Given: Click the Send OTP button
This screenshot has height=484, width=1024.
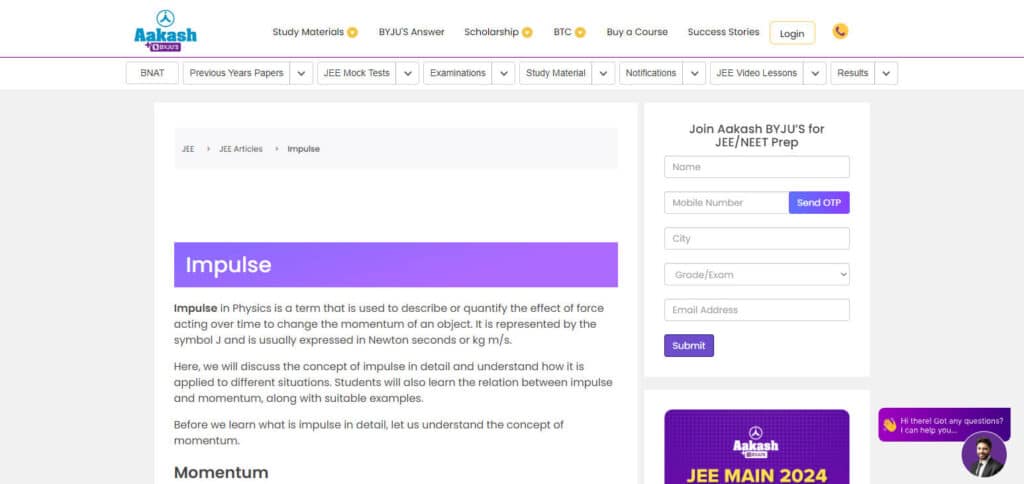Looking at the screenshot, I should tap(819, 202).
